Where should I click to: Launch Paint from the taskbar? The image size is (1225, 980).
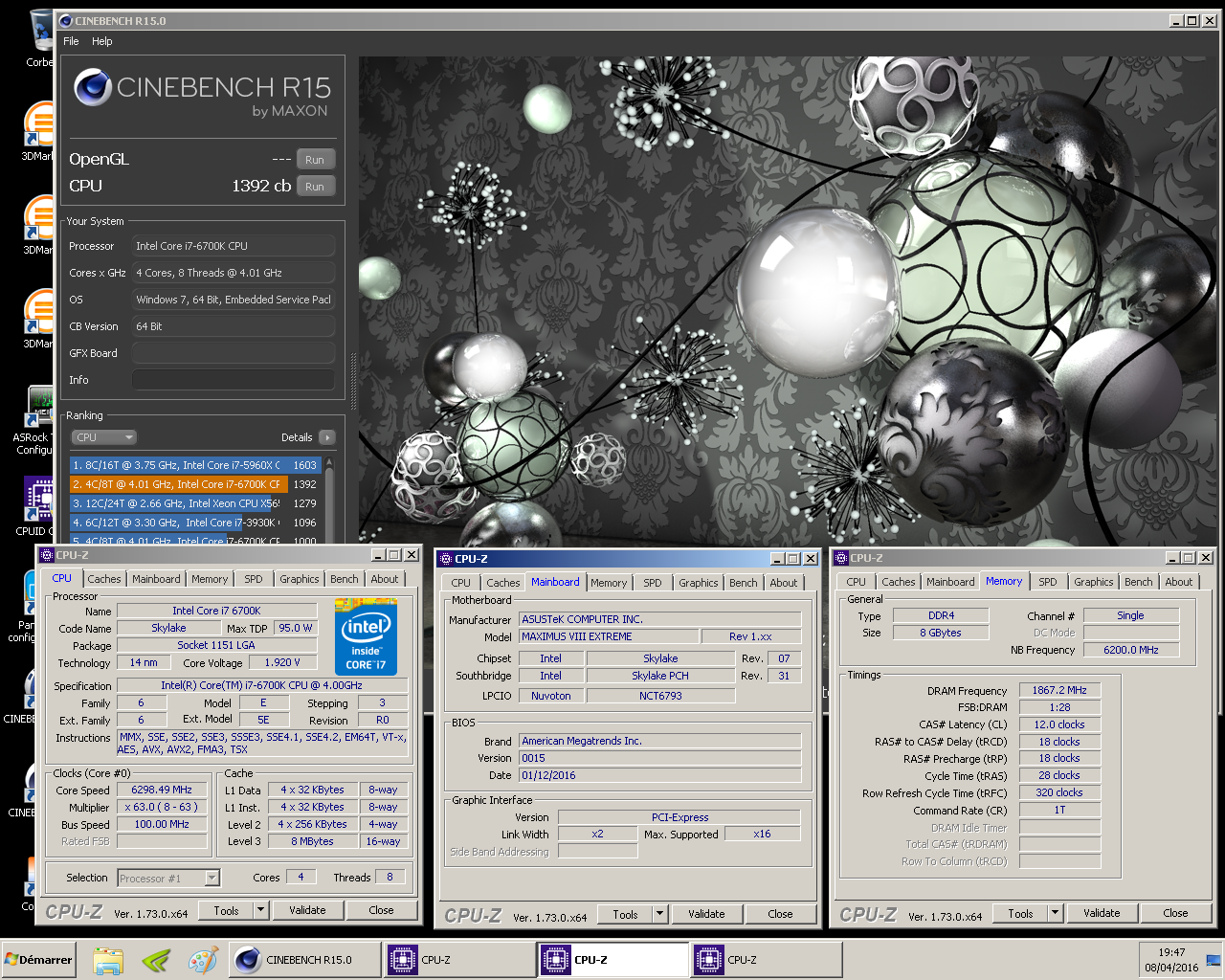203,960
